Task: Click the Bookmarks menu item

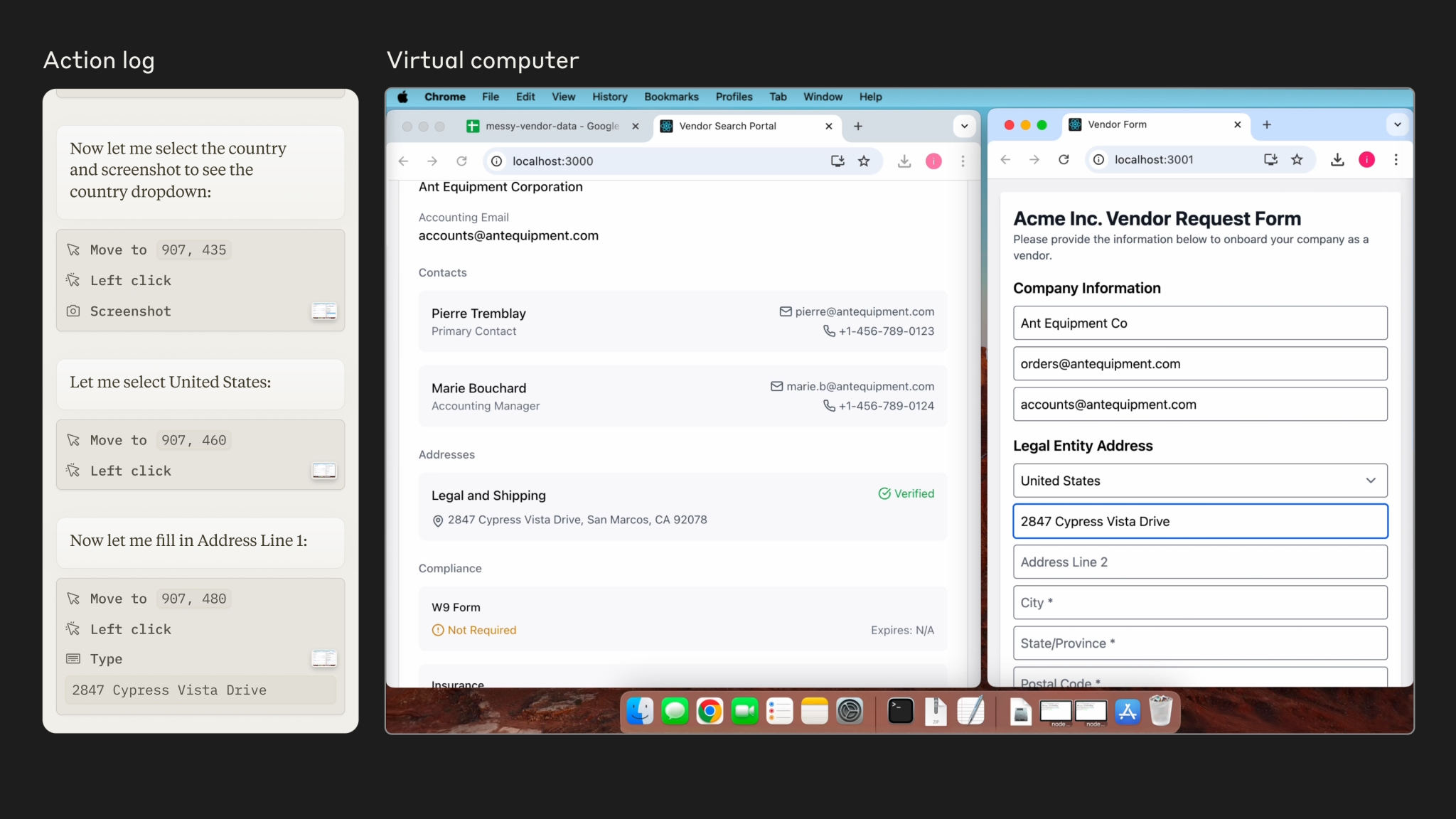Action: [672, 96]
